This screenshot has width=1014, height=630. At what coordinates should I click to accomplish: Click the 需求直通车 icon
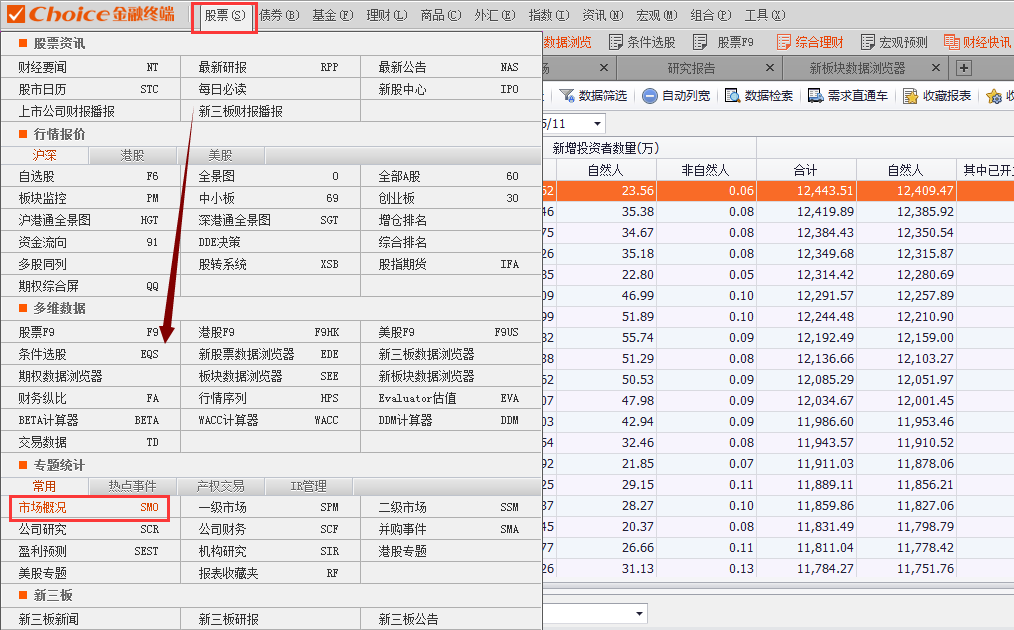(x=815, y=96)
